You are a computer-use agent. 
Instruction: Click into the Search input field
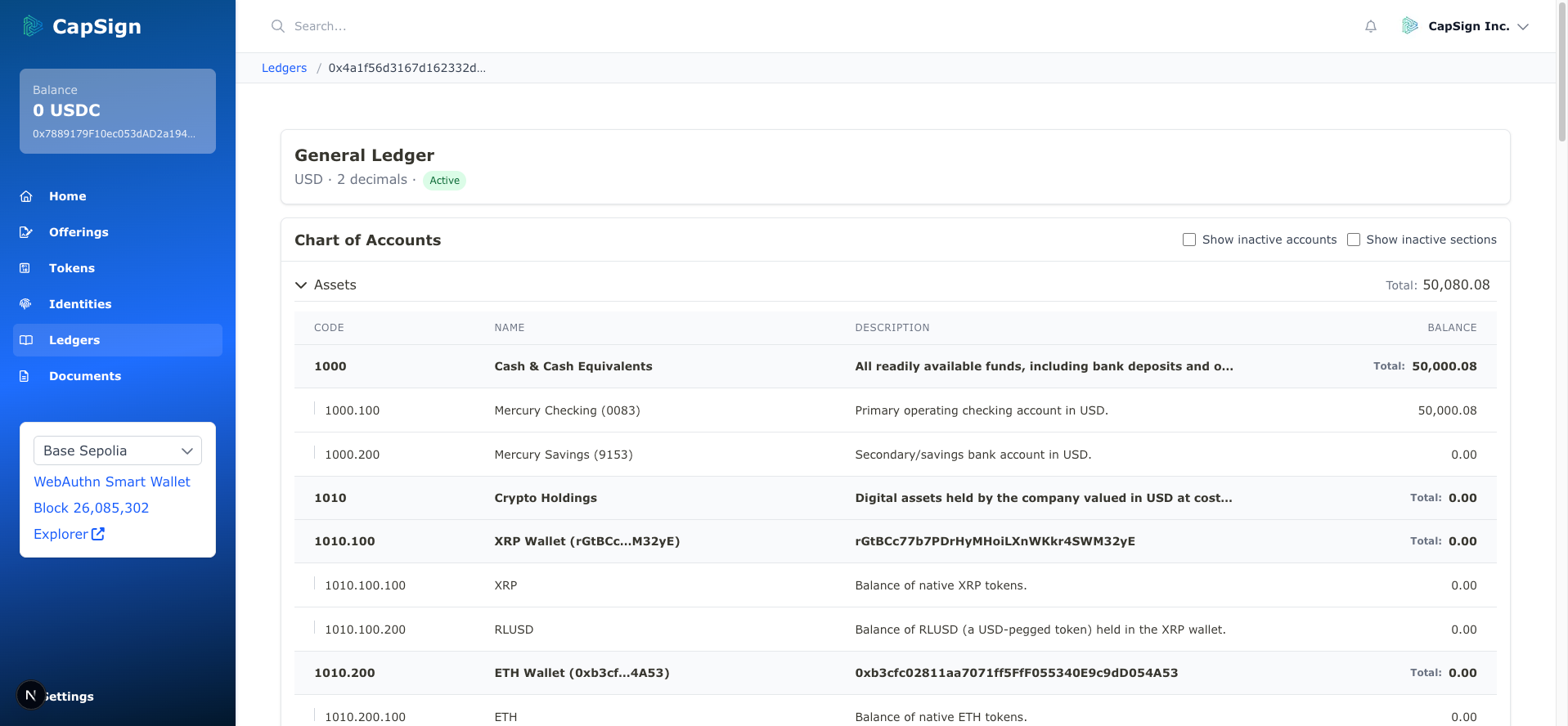573,26
